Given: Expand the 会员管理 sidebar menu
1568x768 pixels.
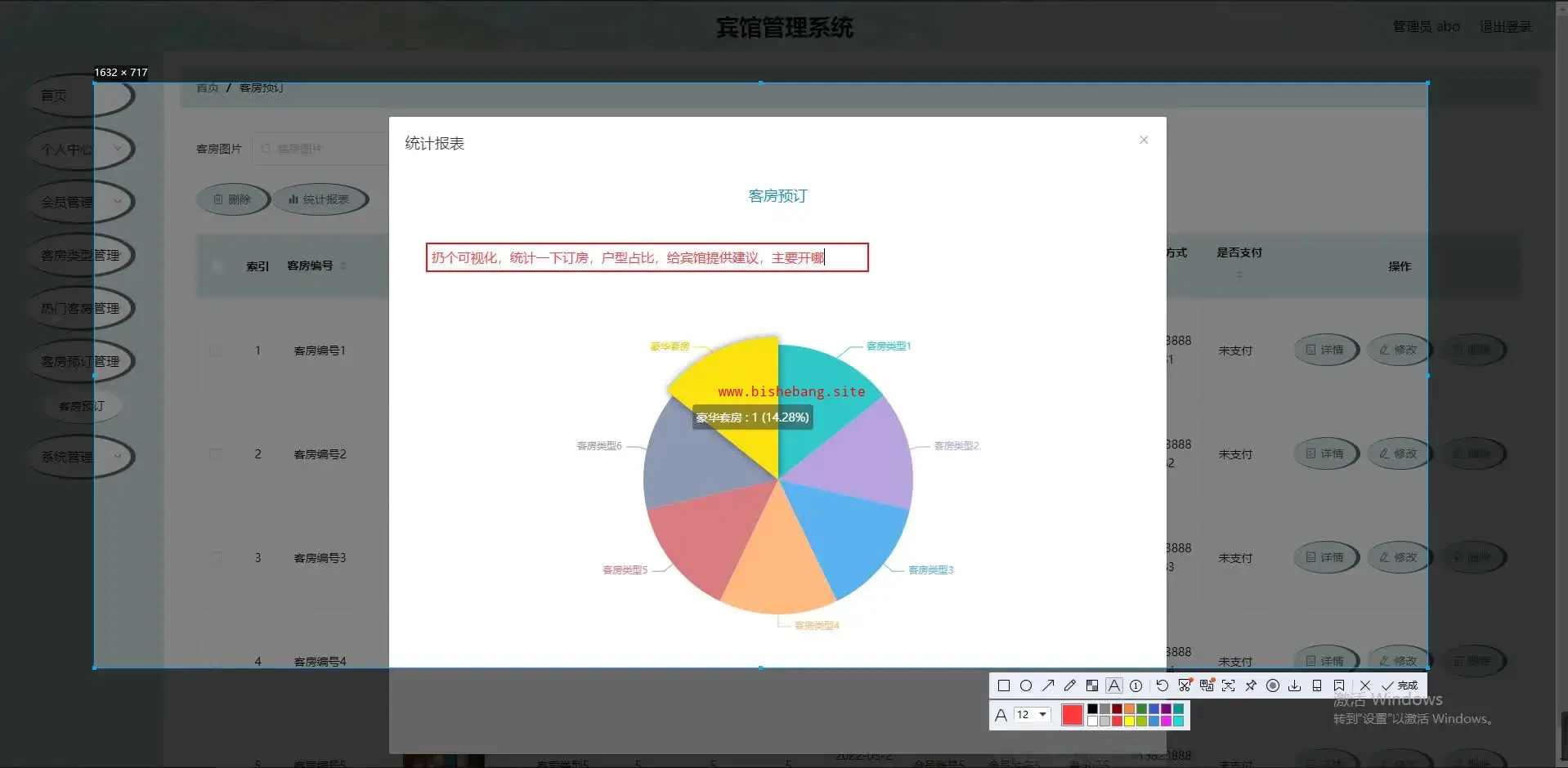Looking at the screenshot, I should [x=80, y=202].
